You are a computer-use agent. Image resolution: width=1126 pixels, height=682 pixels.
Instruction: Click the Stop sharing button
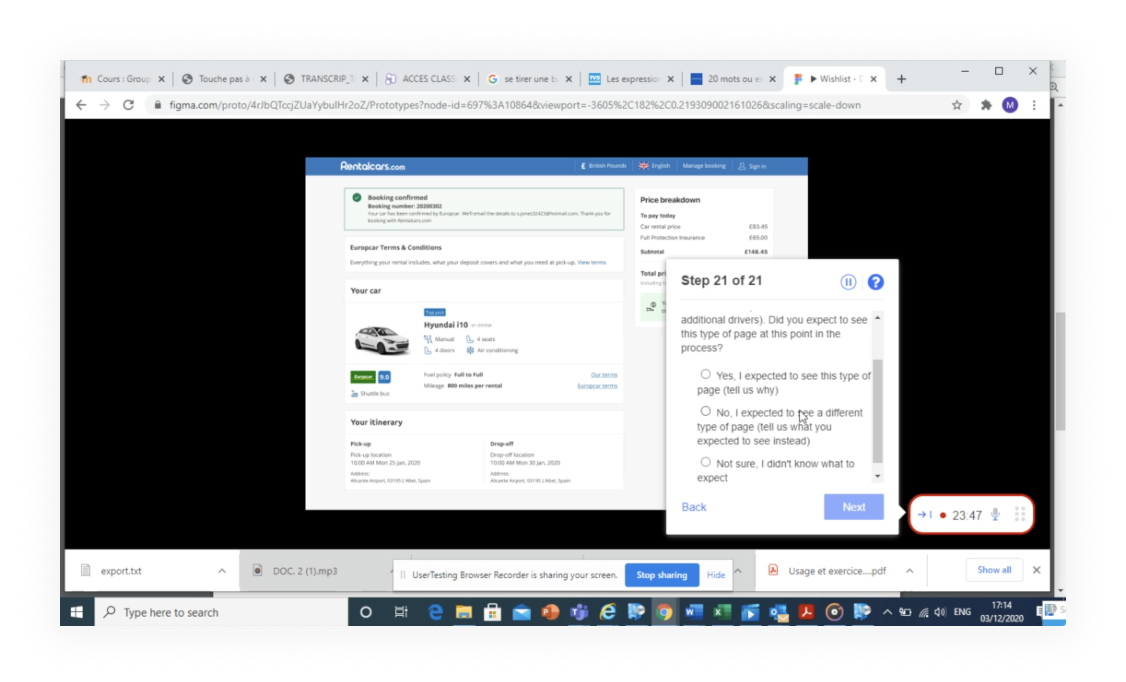[x=661, y=575]
